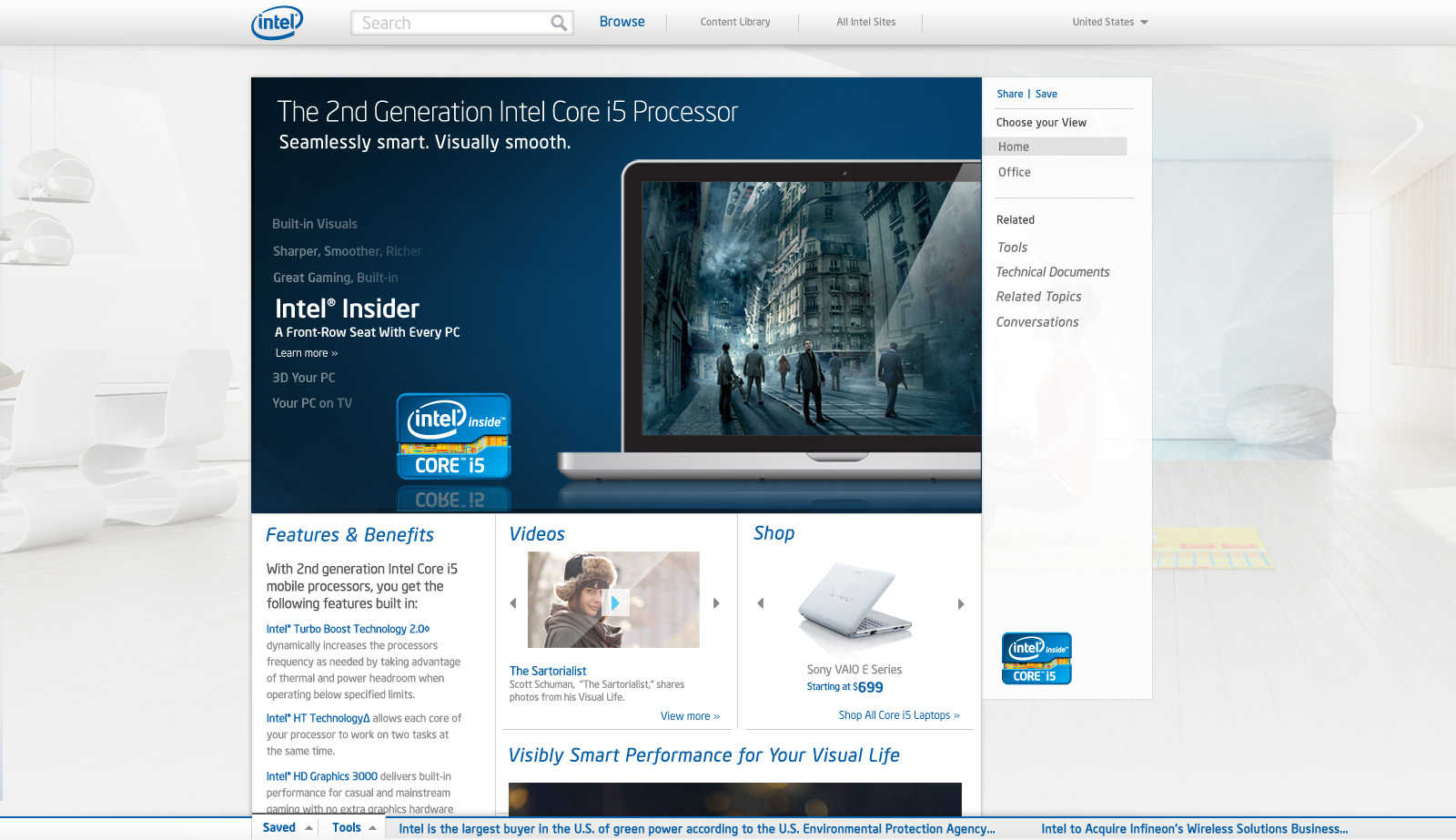Image resolution: width=1456 pixels, height=840 pixels.
Task: Click the Share link
Action: pos(1009,94)
